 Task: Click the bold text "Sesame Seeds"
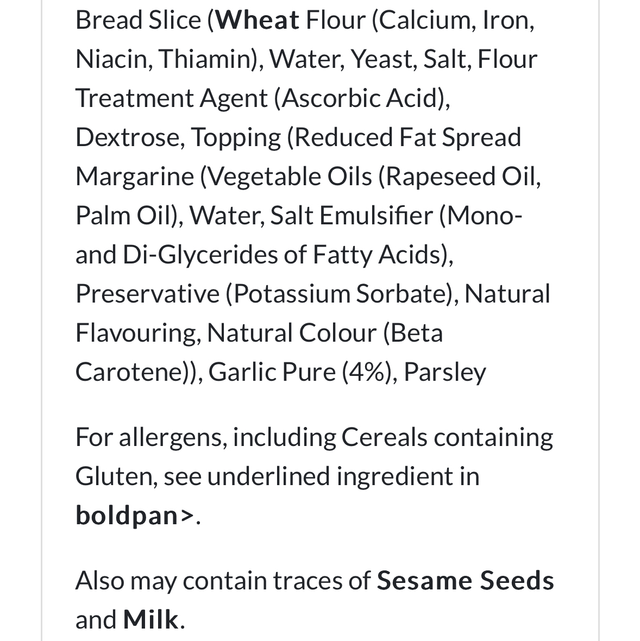pyautogui.click(x=465, y=581)
